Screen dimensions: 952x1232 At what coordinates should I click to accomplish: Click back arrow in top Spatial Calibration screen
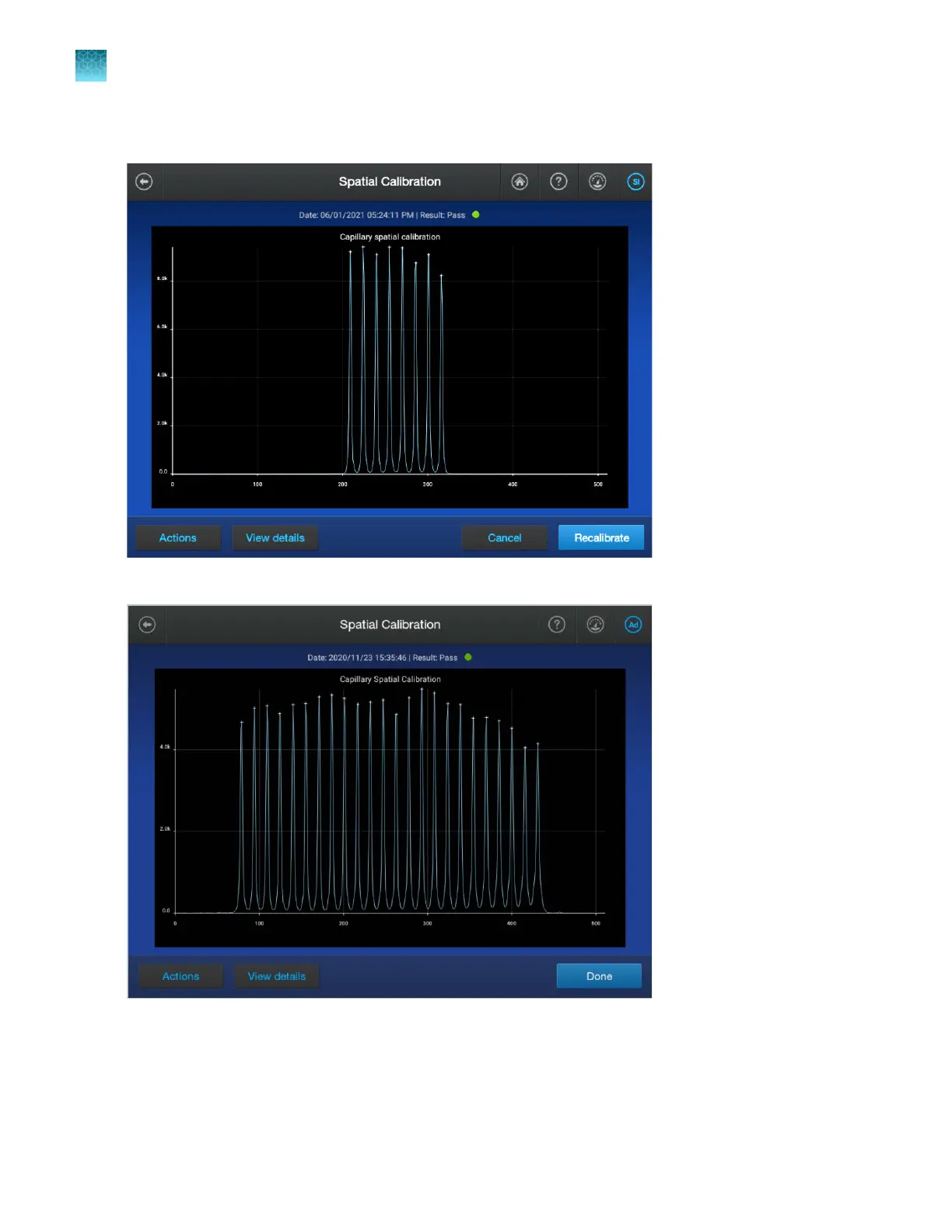coord(144,181)
